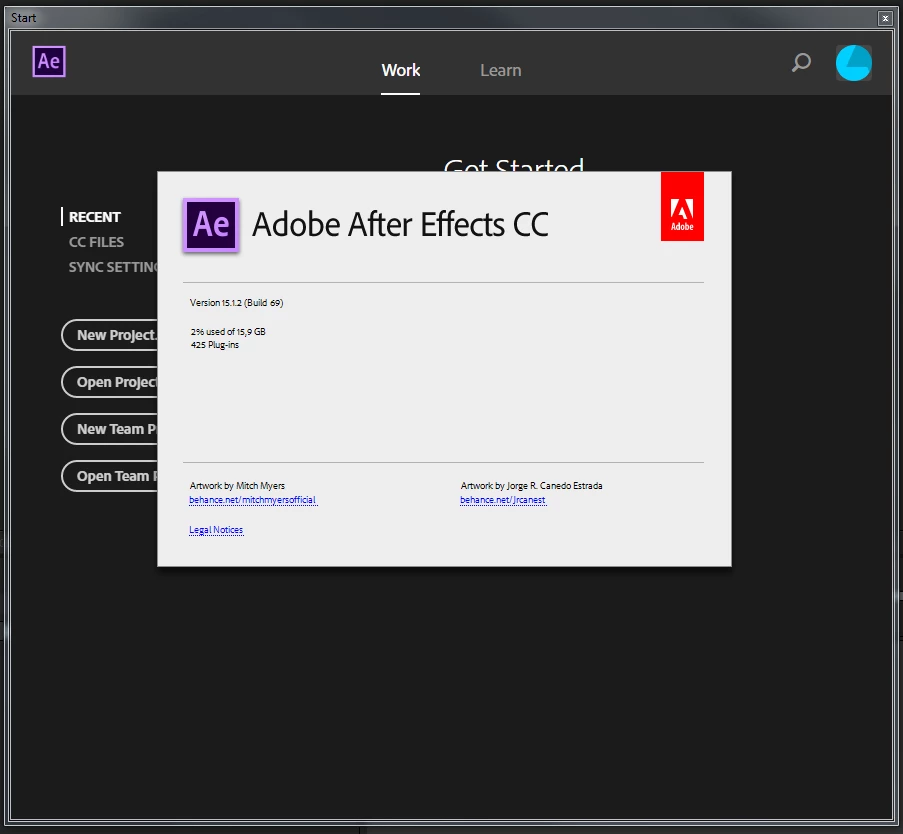
Task: Click the Open Team Project button
Action: pyautogui.click(x=109, y=476)
